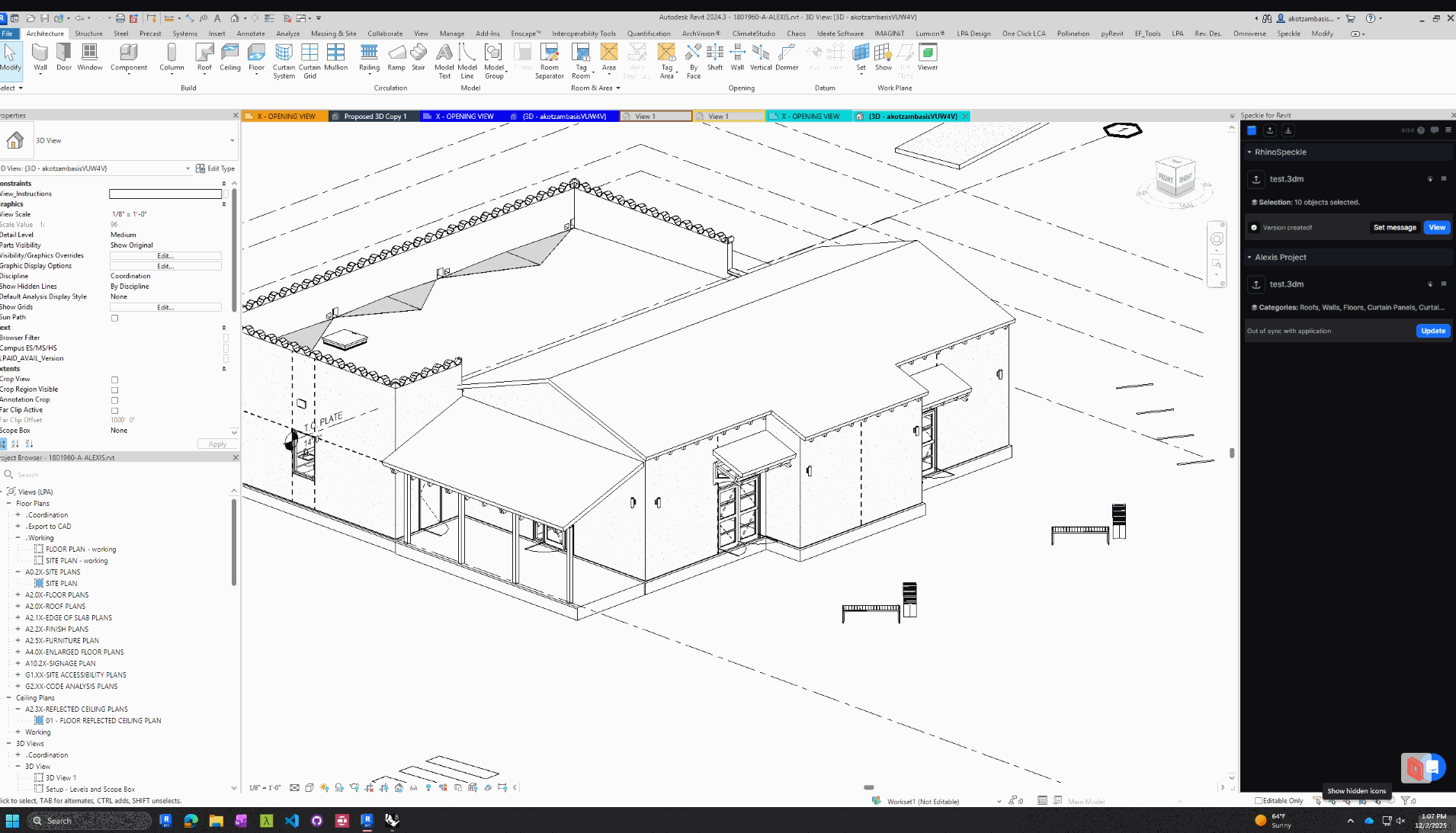This screenshot has width=1456, height=833.
Task: Check the Editable Only option at bottom right
Action: (x=1257, y=801)
